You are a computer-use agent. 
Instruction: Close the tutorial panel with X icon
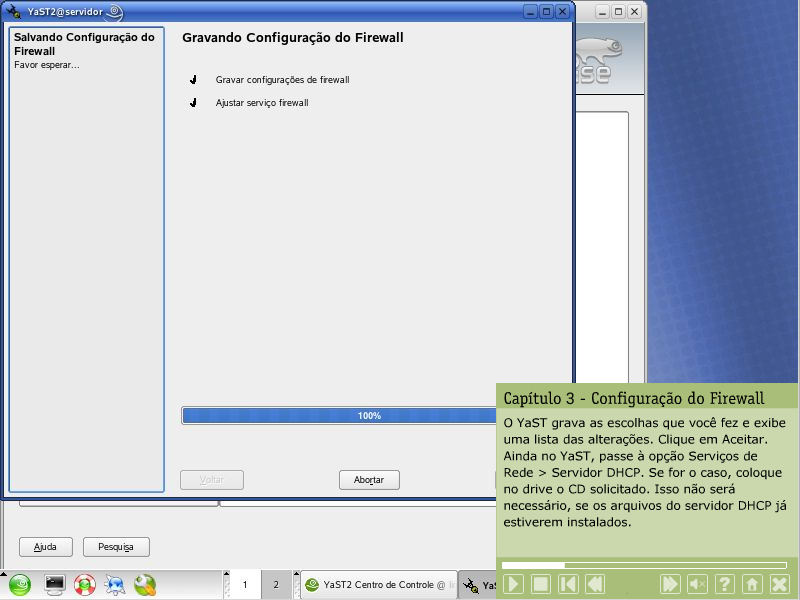point(779,584)
